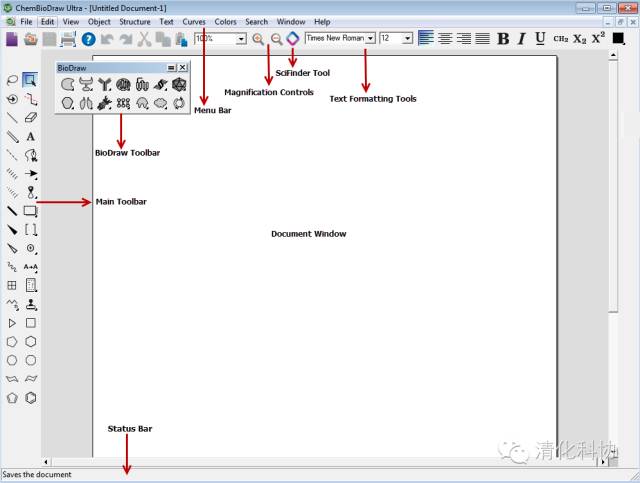Click the zoom in magnifier icon

point(258,38)
